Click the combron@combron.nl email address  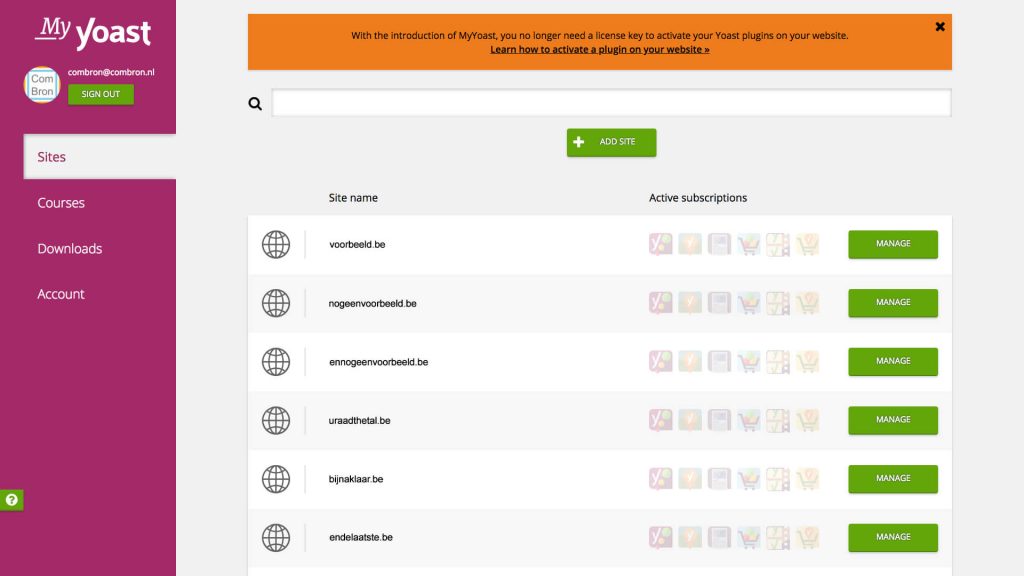click(111, 72)
